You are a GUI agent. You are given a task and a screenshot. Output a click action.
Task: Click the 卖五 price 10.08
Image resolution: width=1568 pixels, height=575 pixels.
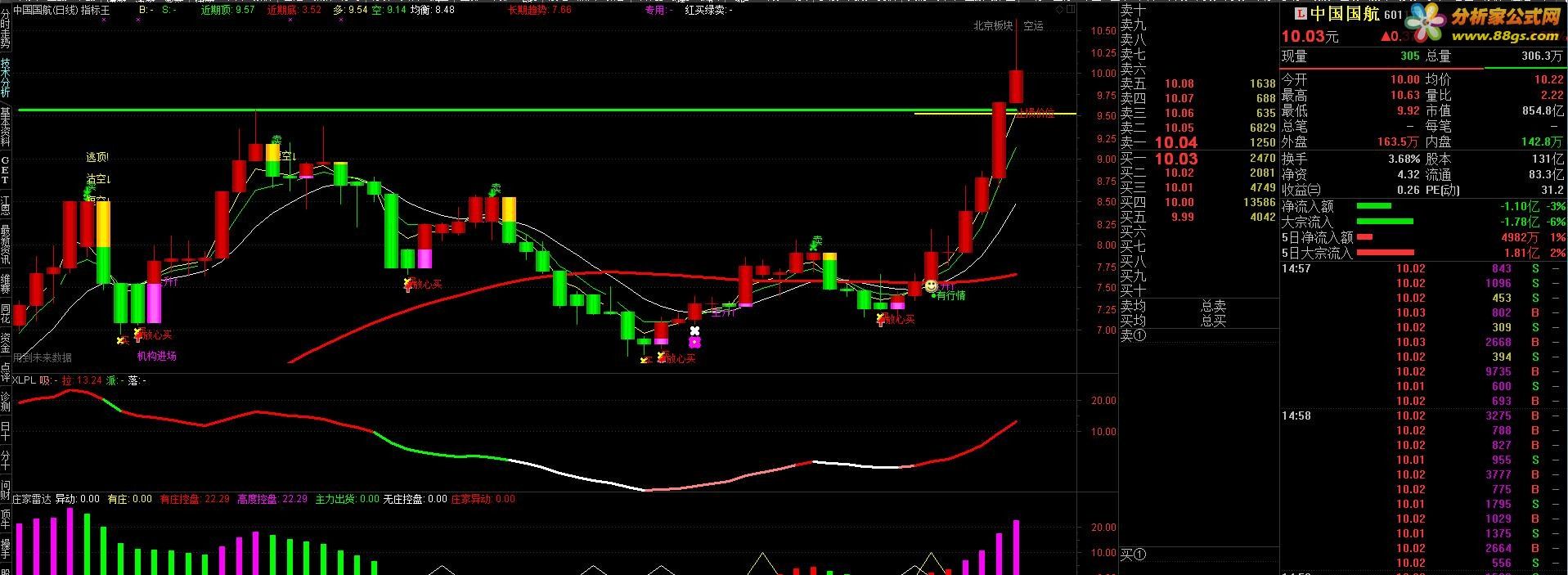(x=1179, y=83)
